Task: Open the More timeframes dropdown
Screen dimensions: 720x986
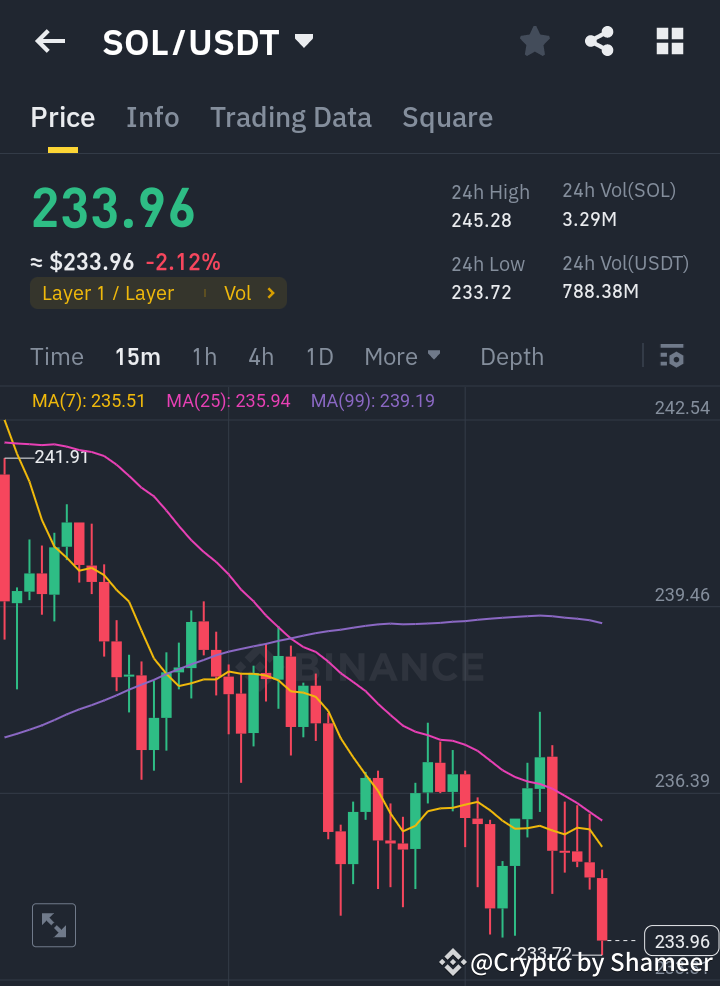Action: pyautogui.click(x=402, y=356)
